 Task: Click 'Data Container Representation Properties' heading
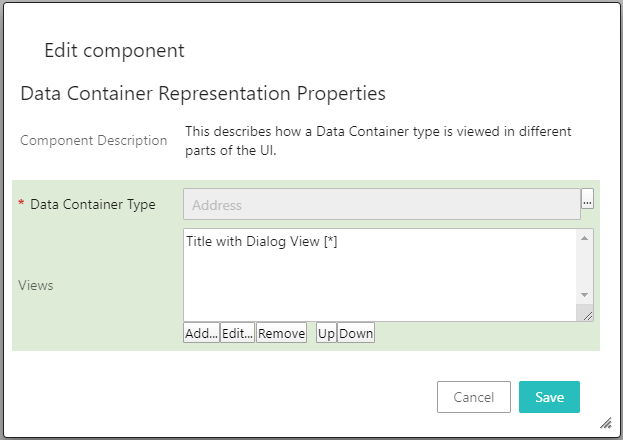[203, 94]
